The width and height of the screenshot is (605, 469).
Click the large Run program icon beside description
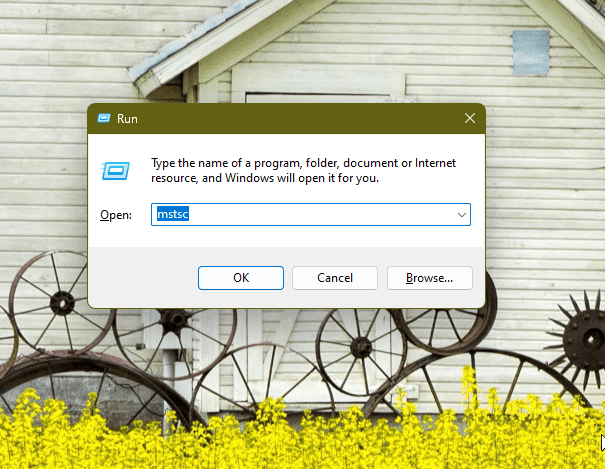pyautogui.click(x=115, y=170)
